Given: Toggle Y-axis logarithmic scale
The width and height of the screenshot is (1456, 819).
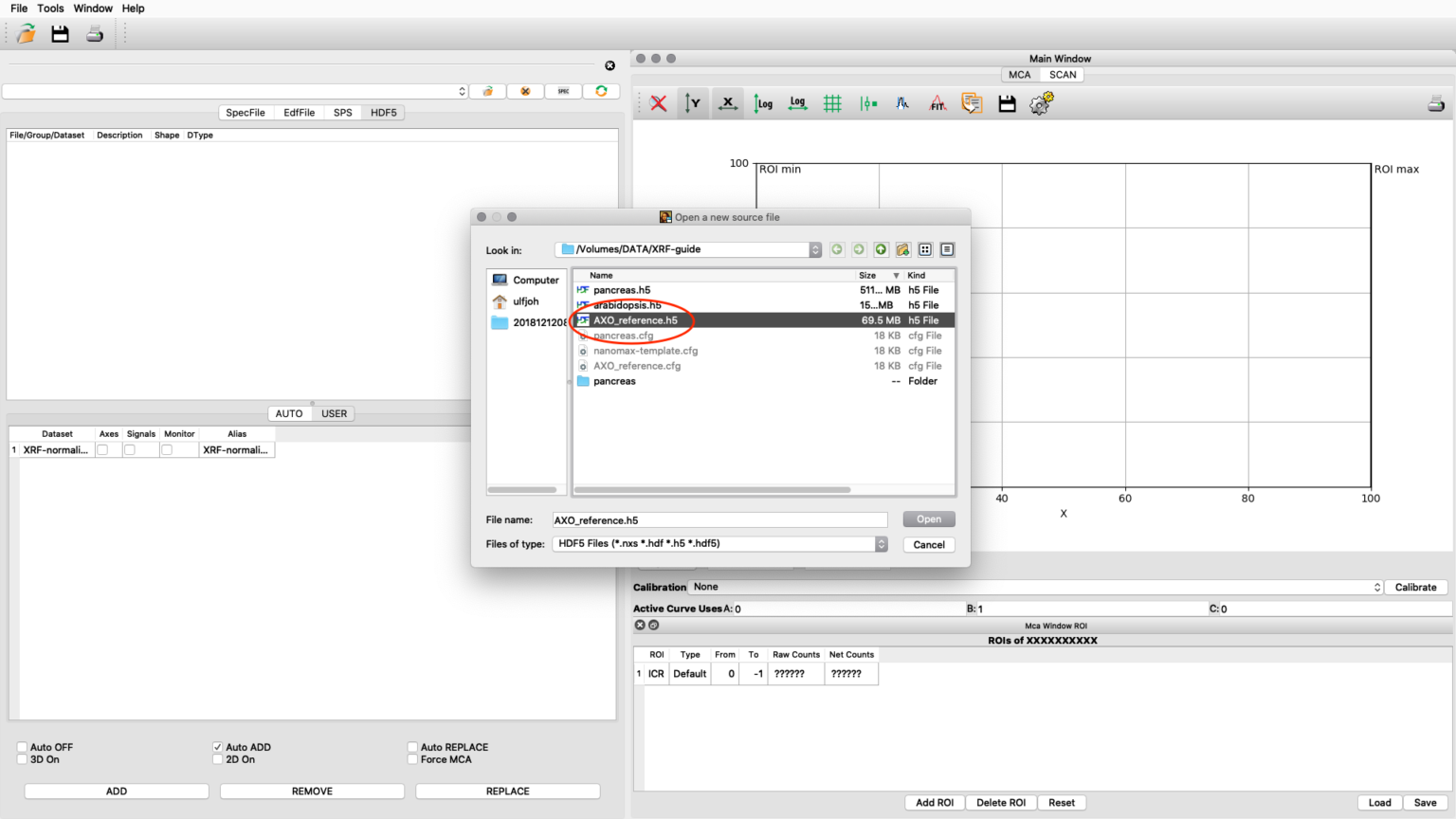Looking at the screenshot, I should pos(763,103).
